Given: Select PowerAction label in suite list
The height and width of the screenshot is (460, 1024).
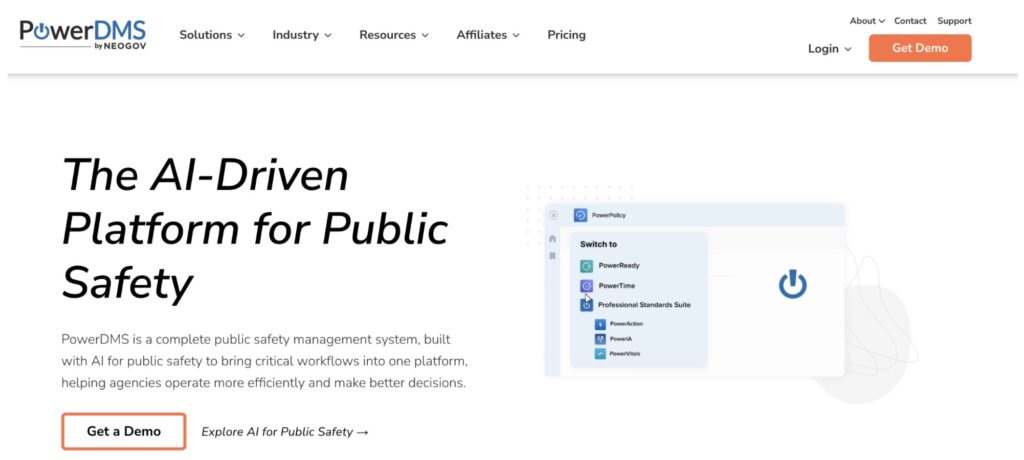Looking at the screenshot, I should point(626,323).
